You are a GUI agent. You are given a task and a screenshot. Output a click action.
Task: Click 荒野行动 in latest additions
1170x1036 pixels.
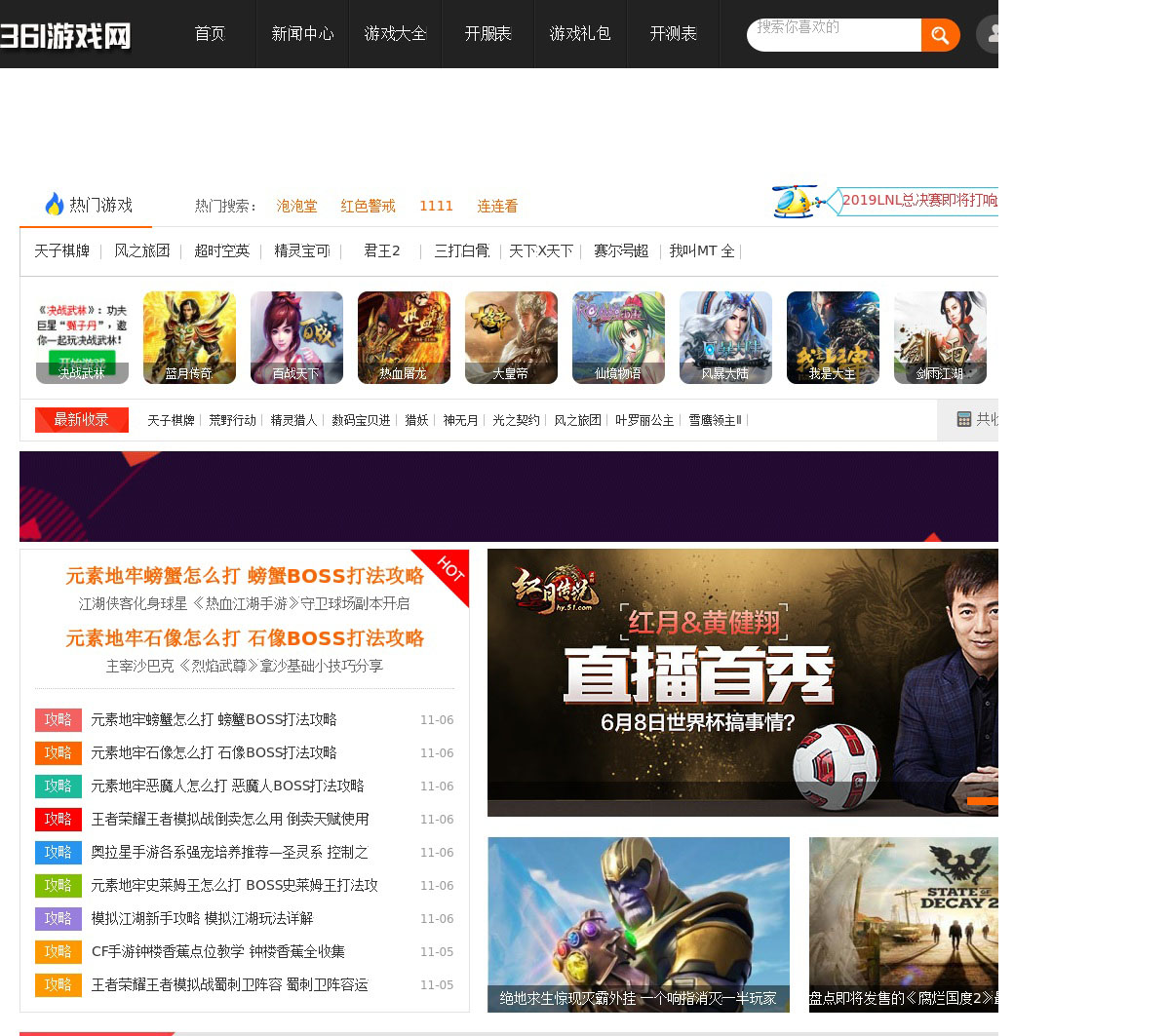pos(232,420)
